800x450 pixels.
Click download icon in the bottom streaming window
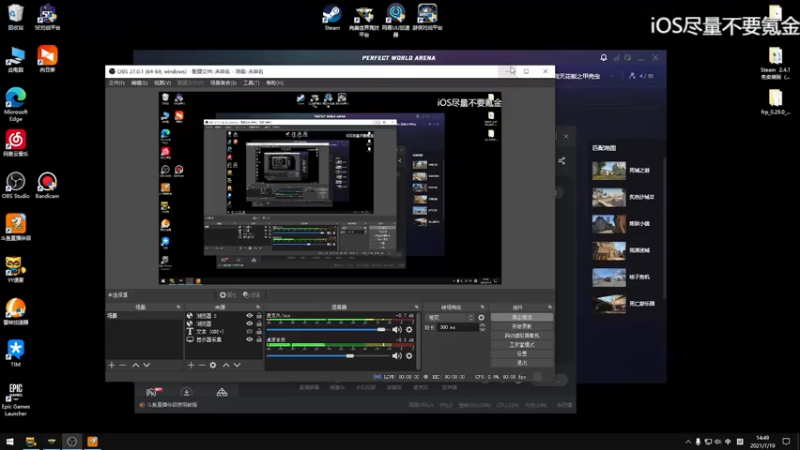click(x=186, y=392)
